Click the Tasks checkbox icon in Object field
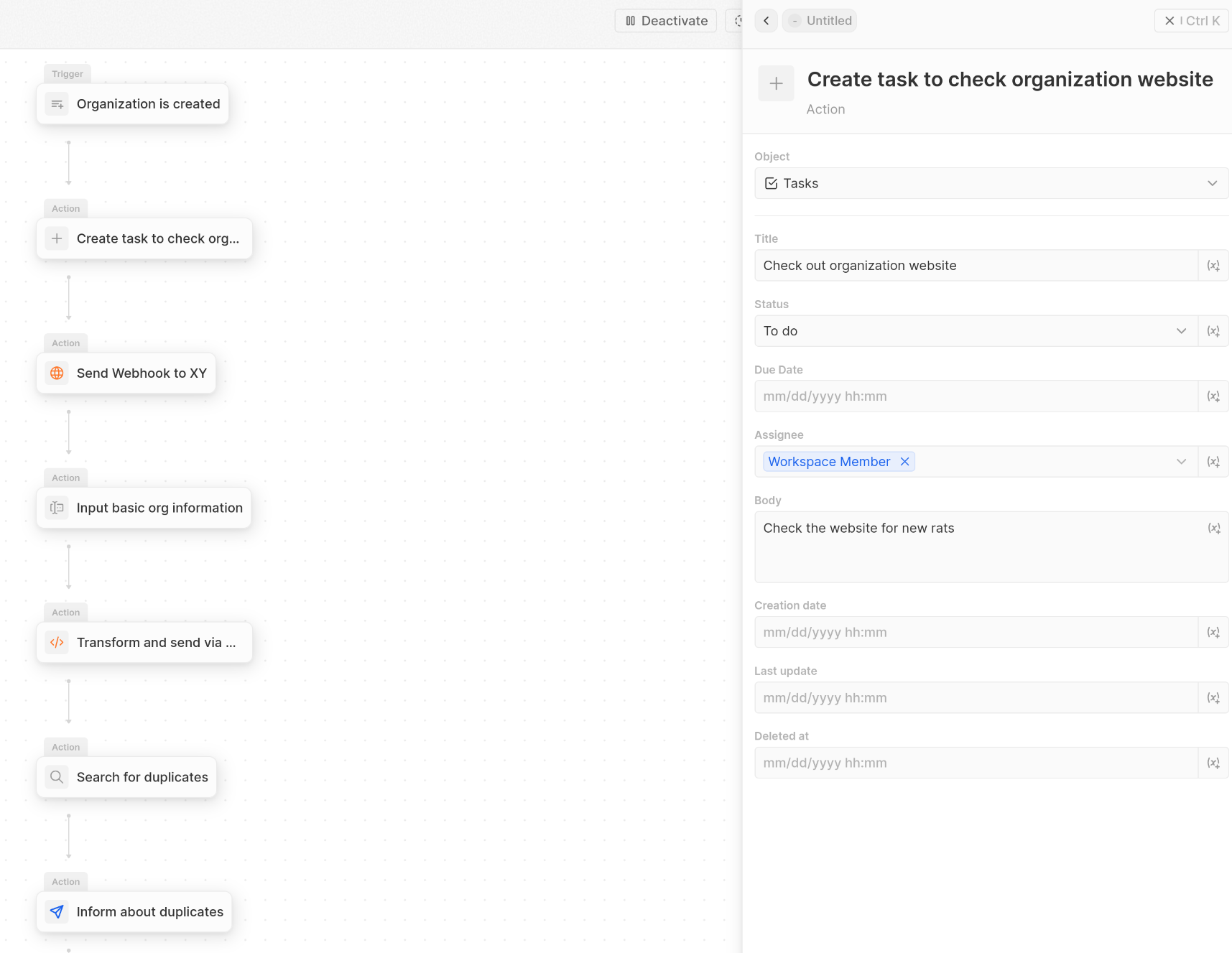The image size is (1232, 953). click(771, 183)
